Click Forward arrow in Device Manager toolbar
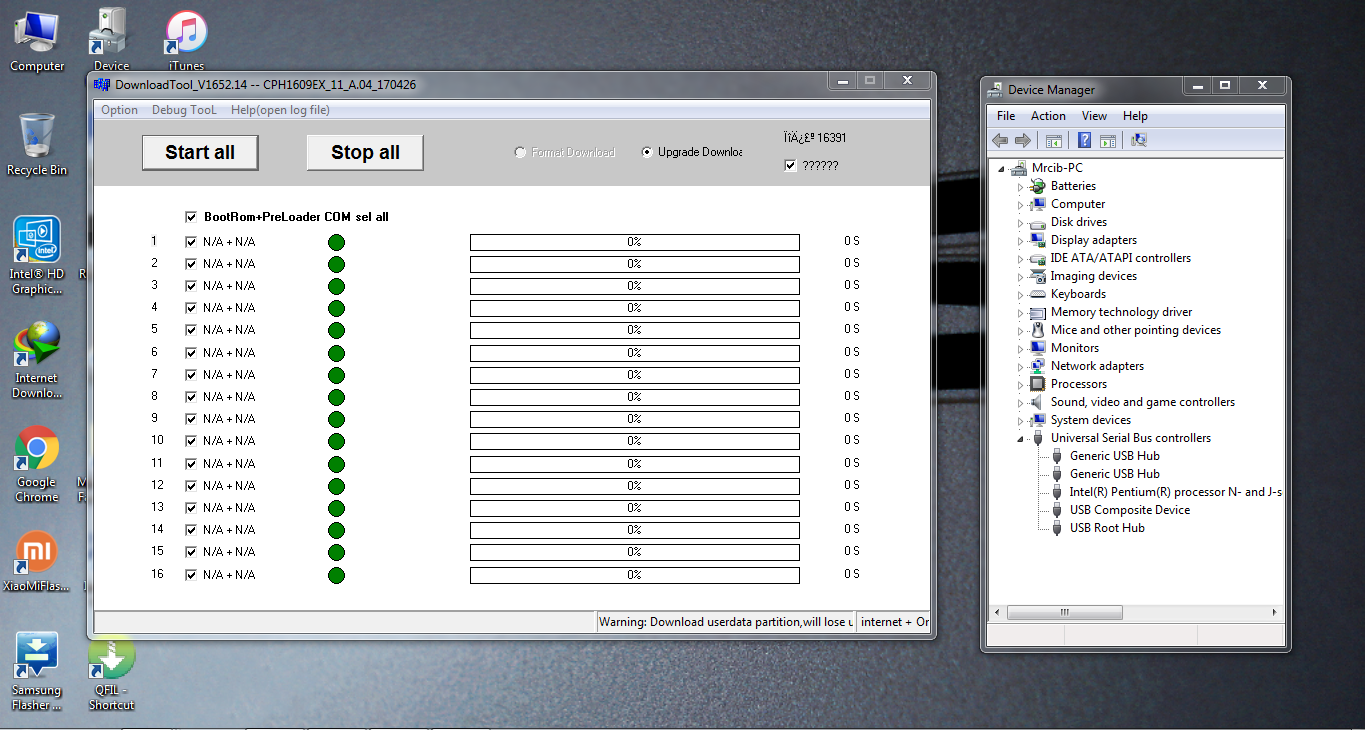 [x=1022, y=141]
